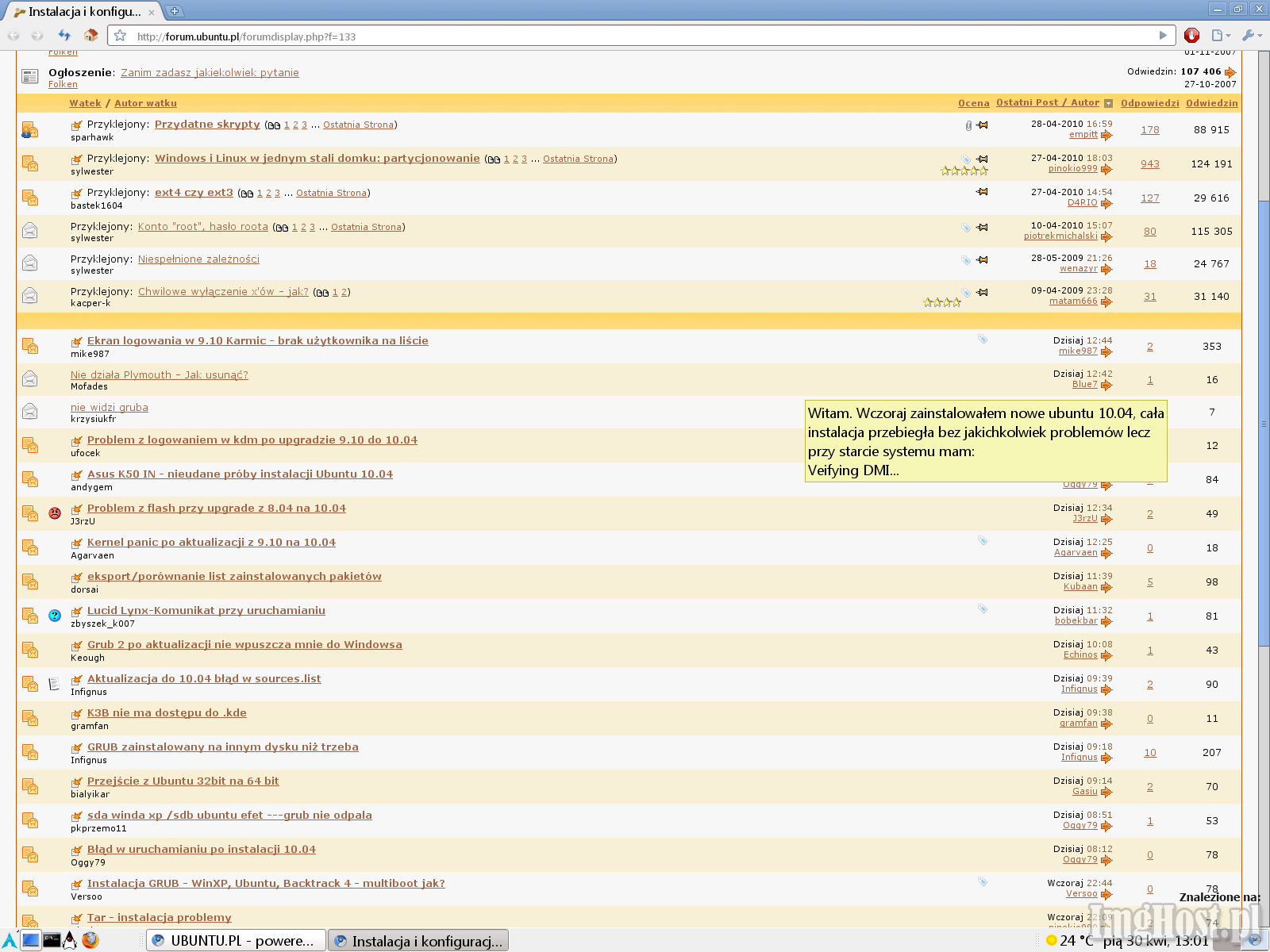
Task: Open 'Przejście z Ubuntu 32bit na 64 bit'
Action: tap(183, 781)
